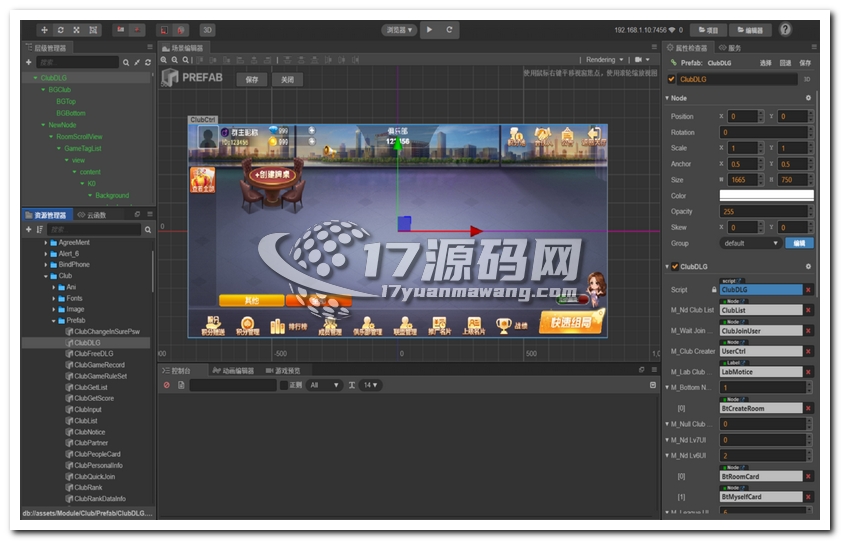Click Prefab save link in inspector
This screenshot has width=841, height=541.
805,63
